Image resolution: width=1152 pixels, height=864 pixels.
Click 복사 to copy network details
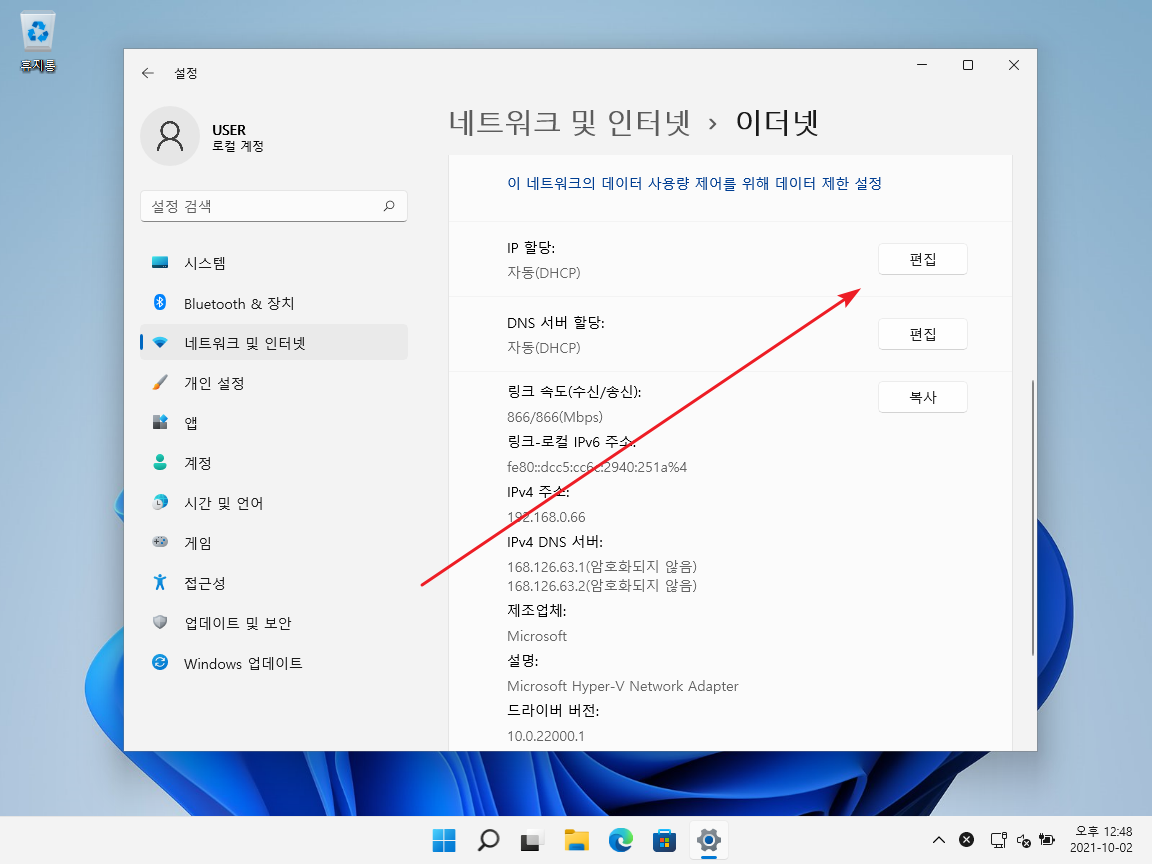pyautogui.click(x=922, y=396)
